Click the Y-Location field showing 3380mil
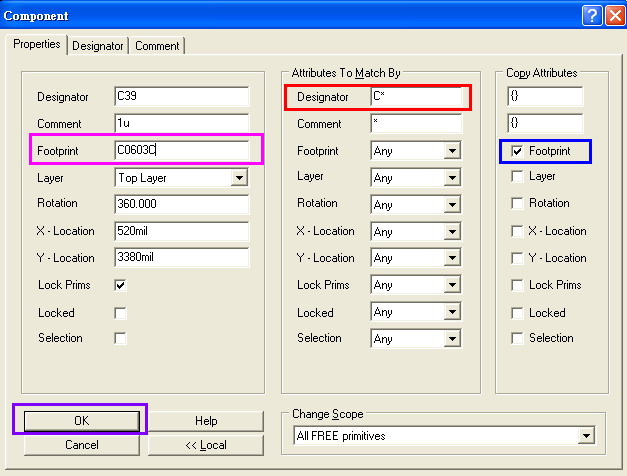Image resolution: width=627 pixels, height=476 pixels. 182,257
